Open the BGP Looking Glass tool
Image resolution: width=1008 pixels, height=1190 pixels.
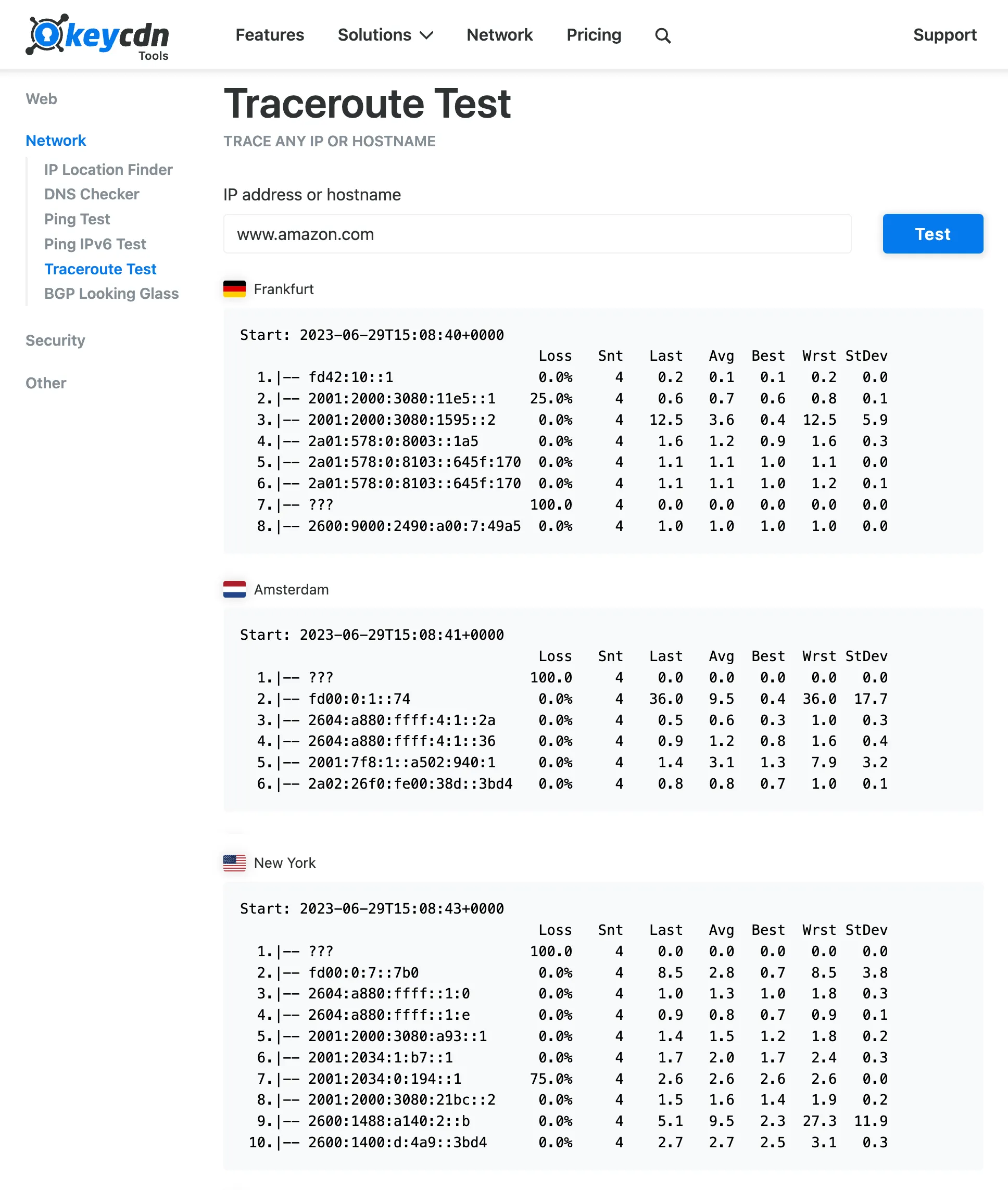point(111,294)
